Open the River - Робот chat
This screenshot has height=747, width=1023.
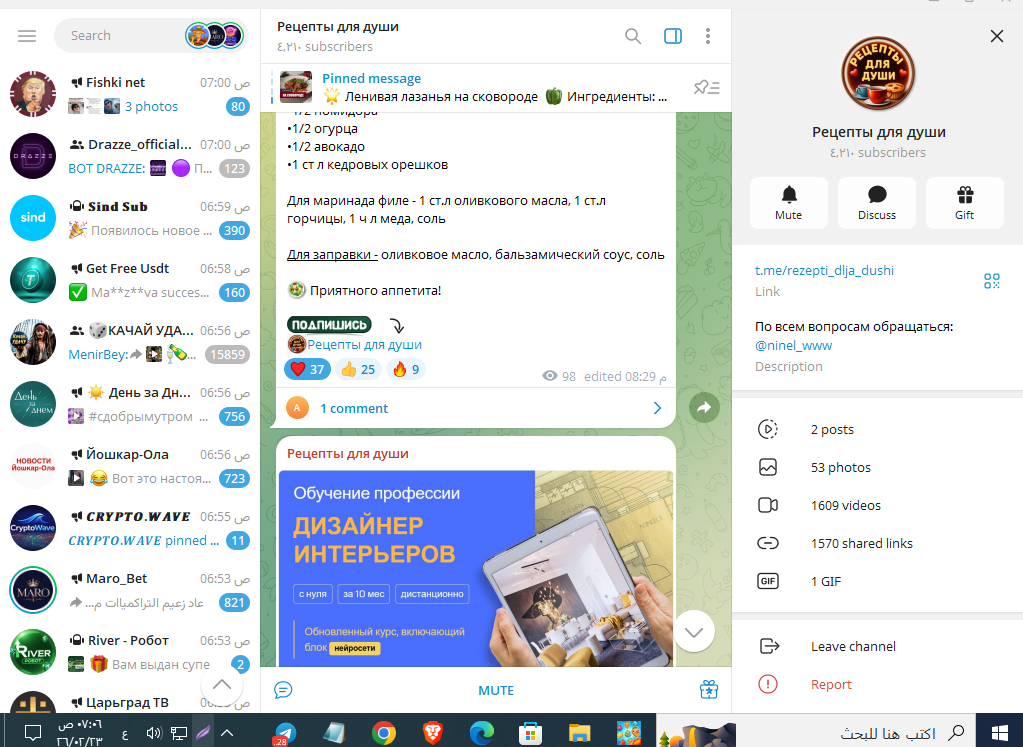pos(130,652)
